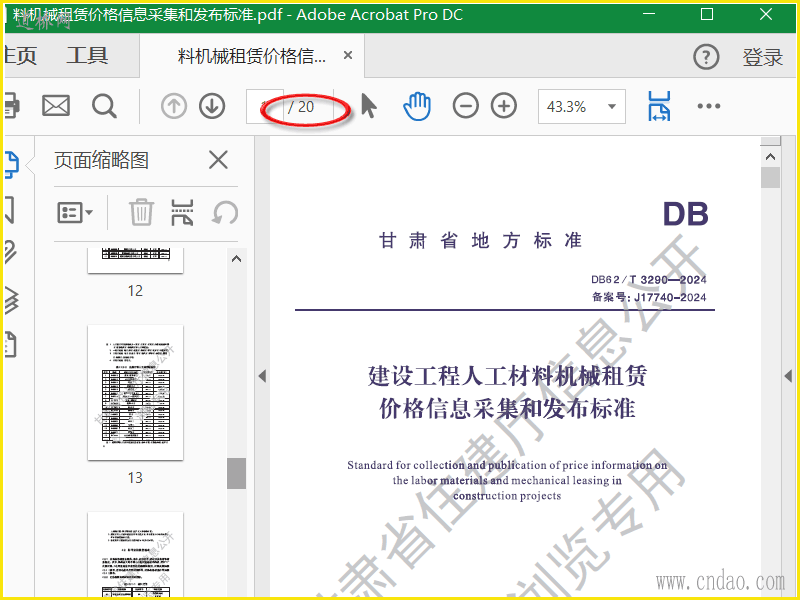
Task: Activate the selection arrow tool
Action: pyautogui.click(x=368, y=106)
